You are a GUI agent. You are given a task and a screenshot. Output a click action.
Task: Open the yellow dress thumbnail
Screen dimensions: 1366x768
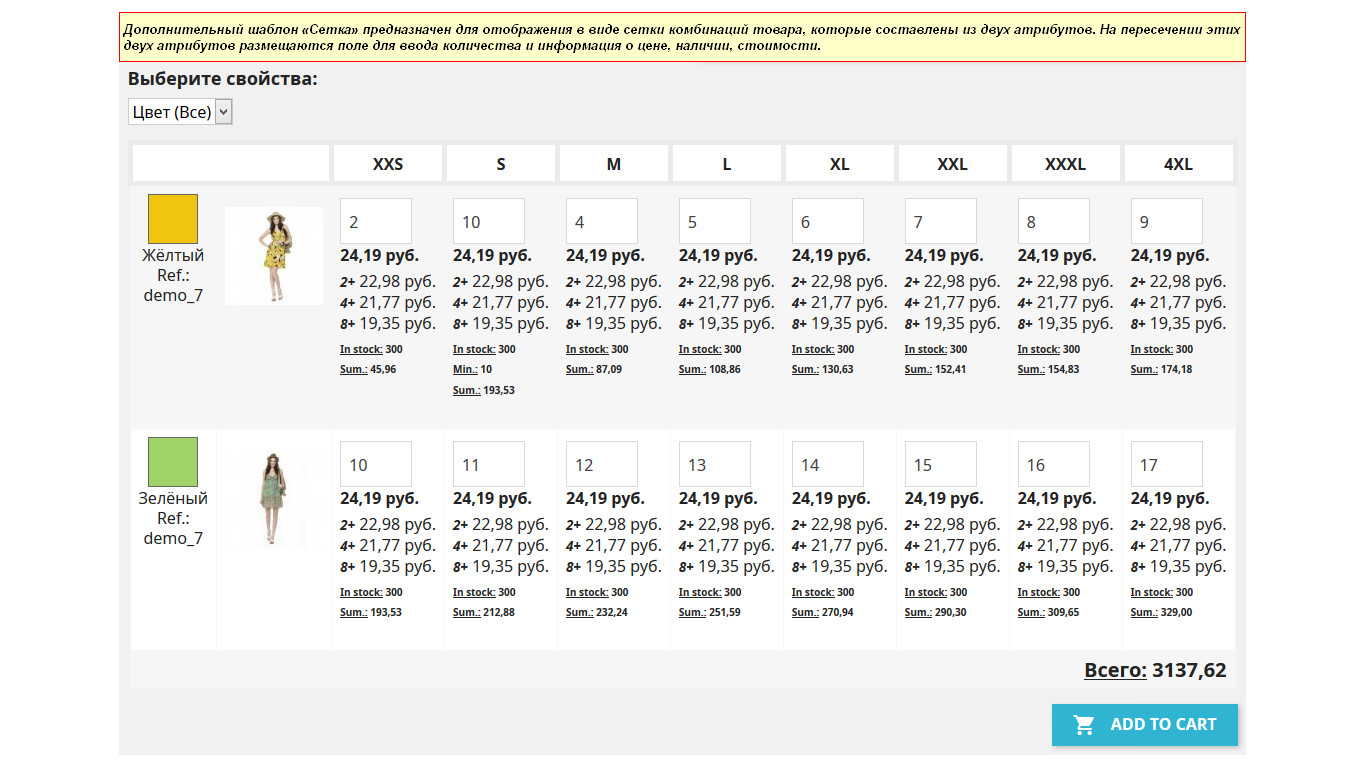coord(273,256)
